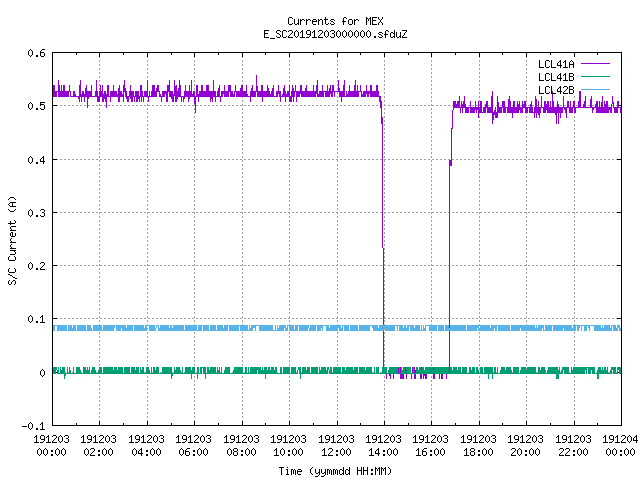Viewport: 640px width, 480px height.
Task: Select the LCL41A legend label
Action: 556,64
